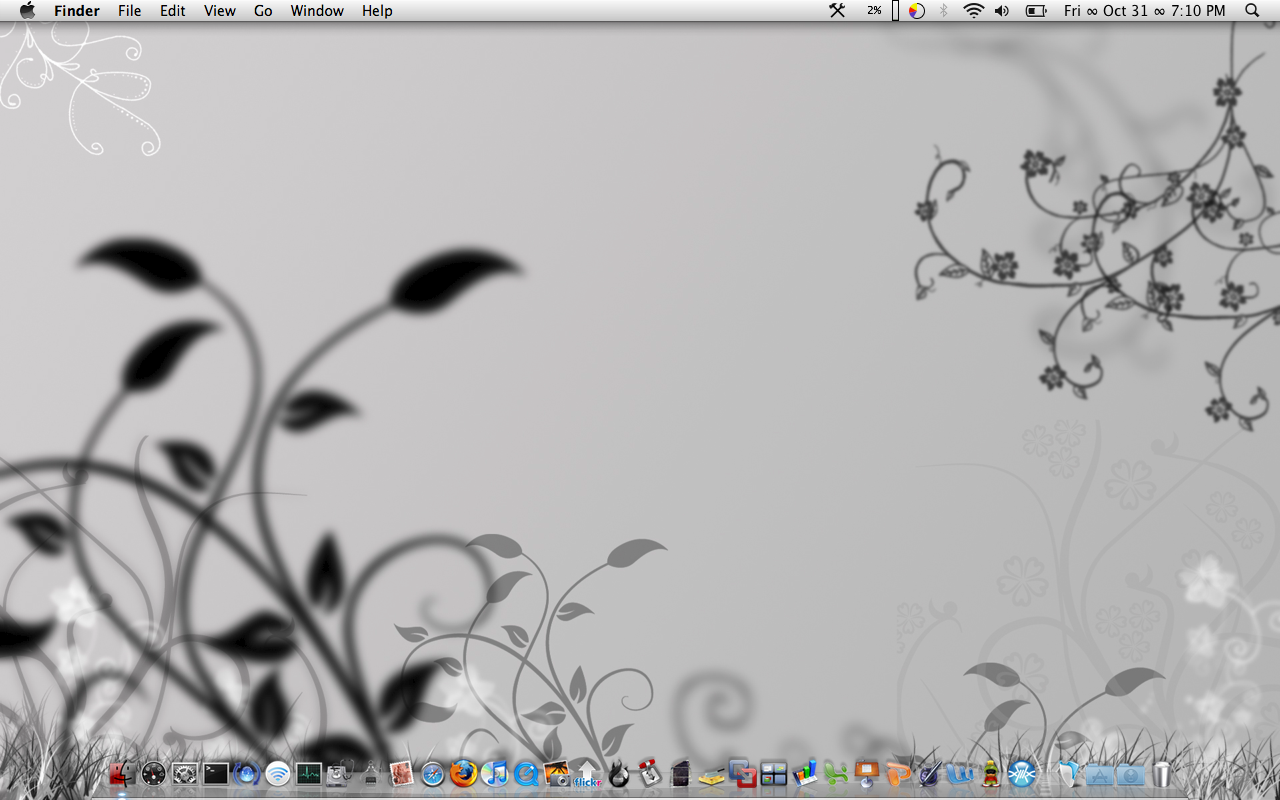This screenshot has width=1280, height=800.
Task: Click the Fri Oct 31 7:10 PM clock
Action: 1145,11
